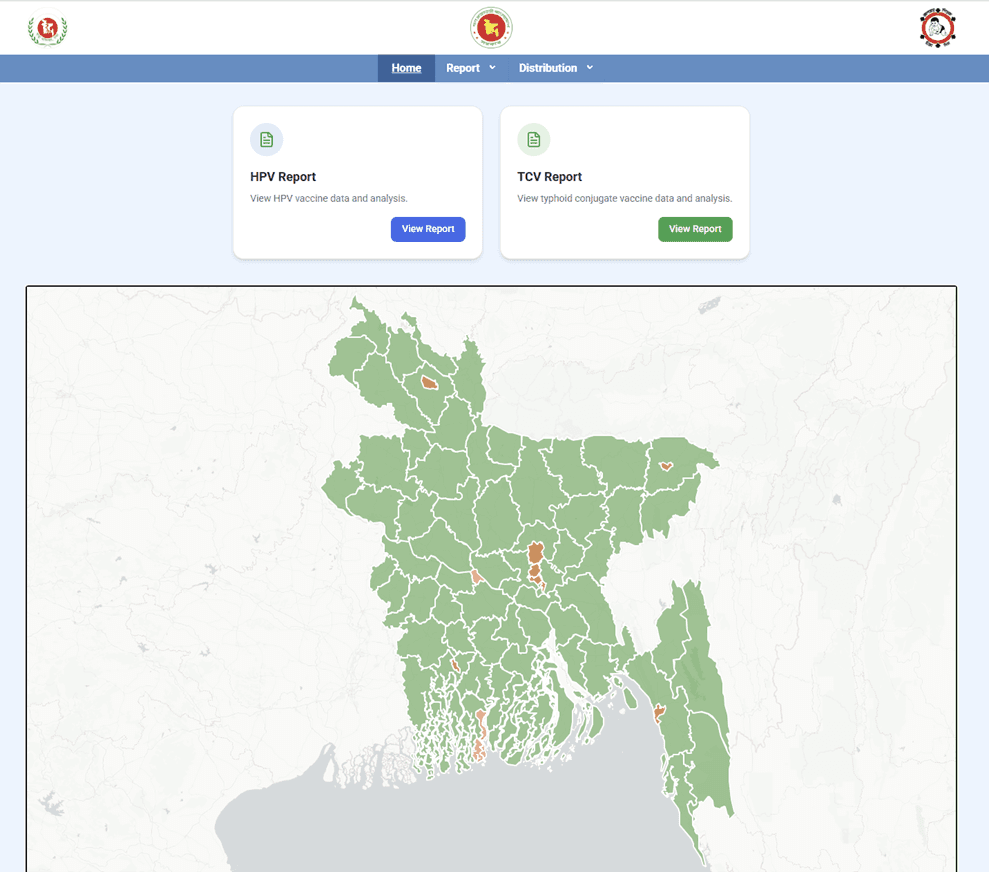Click the blue View Report button for HPV
This screenshot has height=872, width=989.
428,229
